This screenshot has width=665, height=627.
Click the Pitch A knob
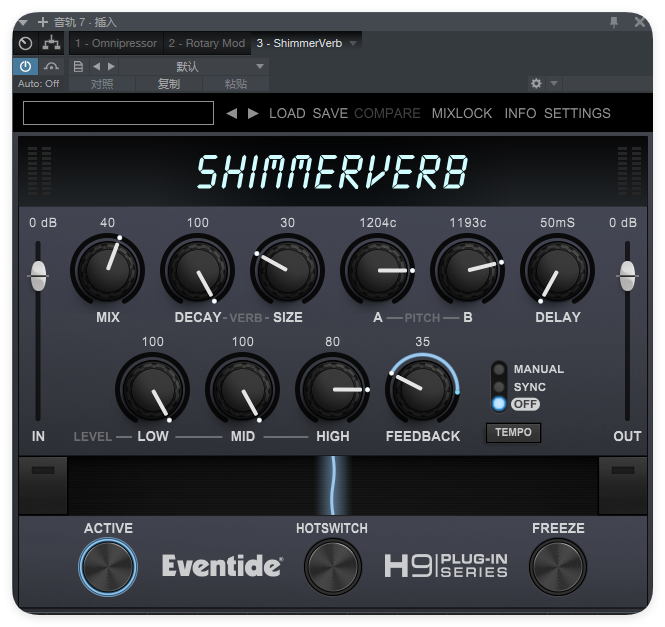pyautogui.click(x=377, y=270)
